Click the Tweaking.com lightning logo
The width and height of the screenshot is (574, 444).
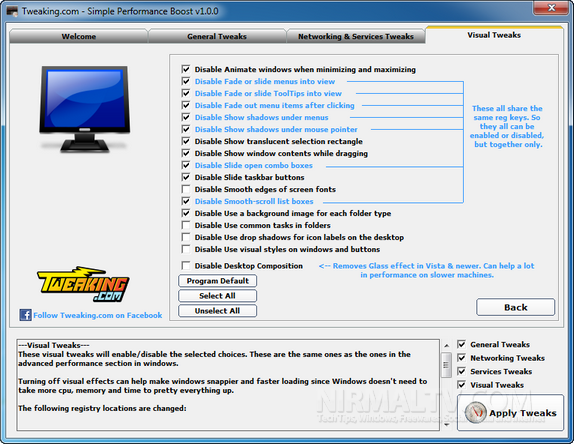83,284
